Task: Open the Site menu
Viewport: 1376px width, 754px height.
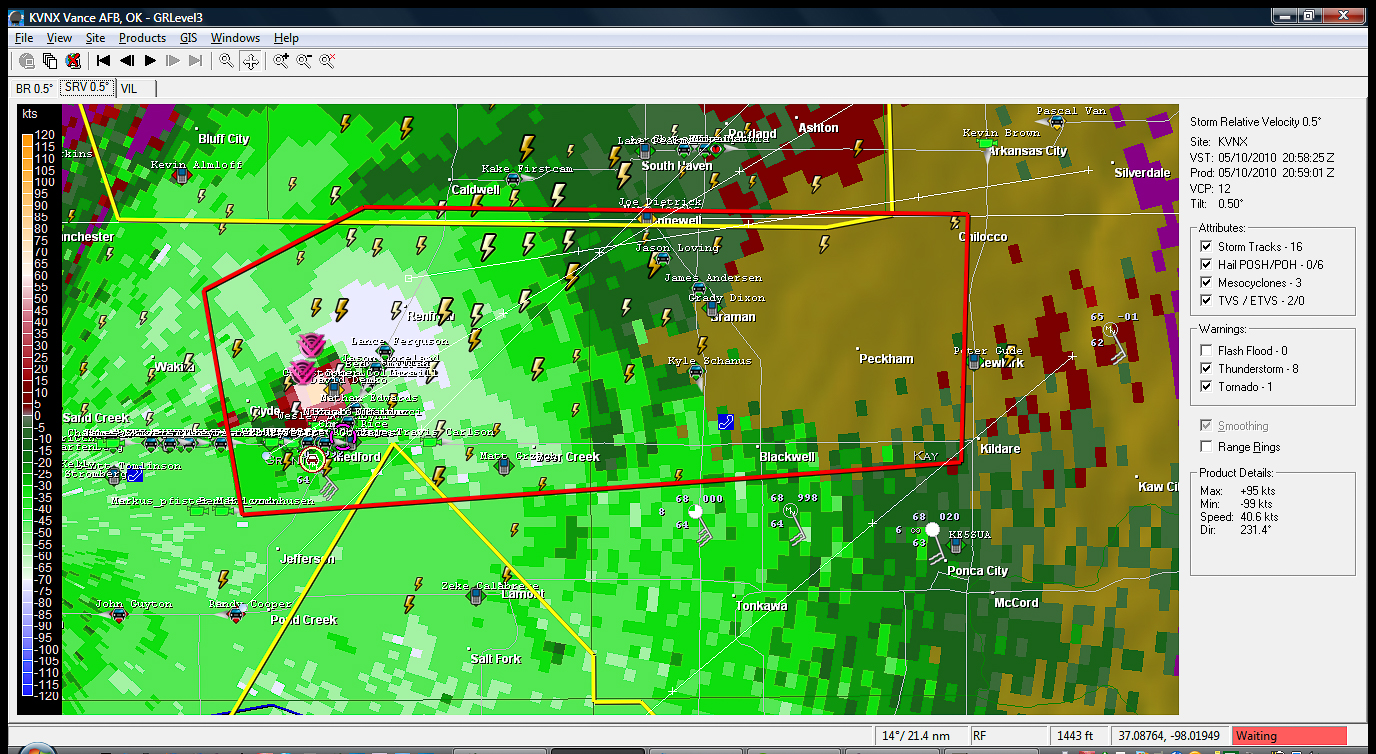Action: click(95, 38)
